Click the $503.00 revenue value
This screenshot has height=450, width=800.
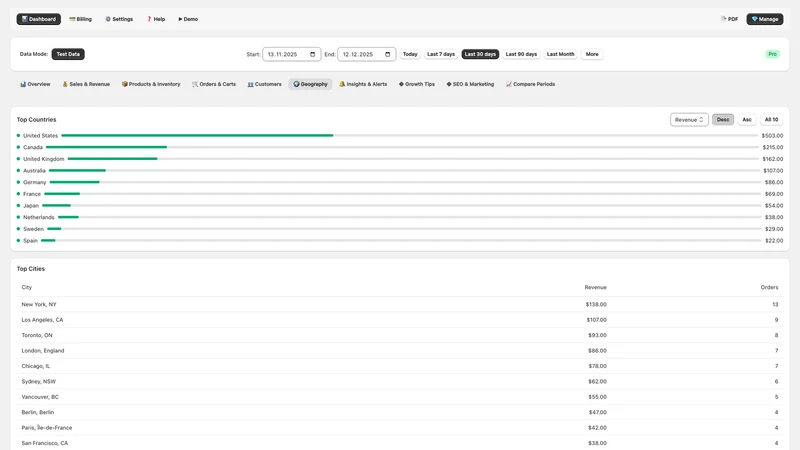772,136
